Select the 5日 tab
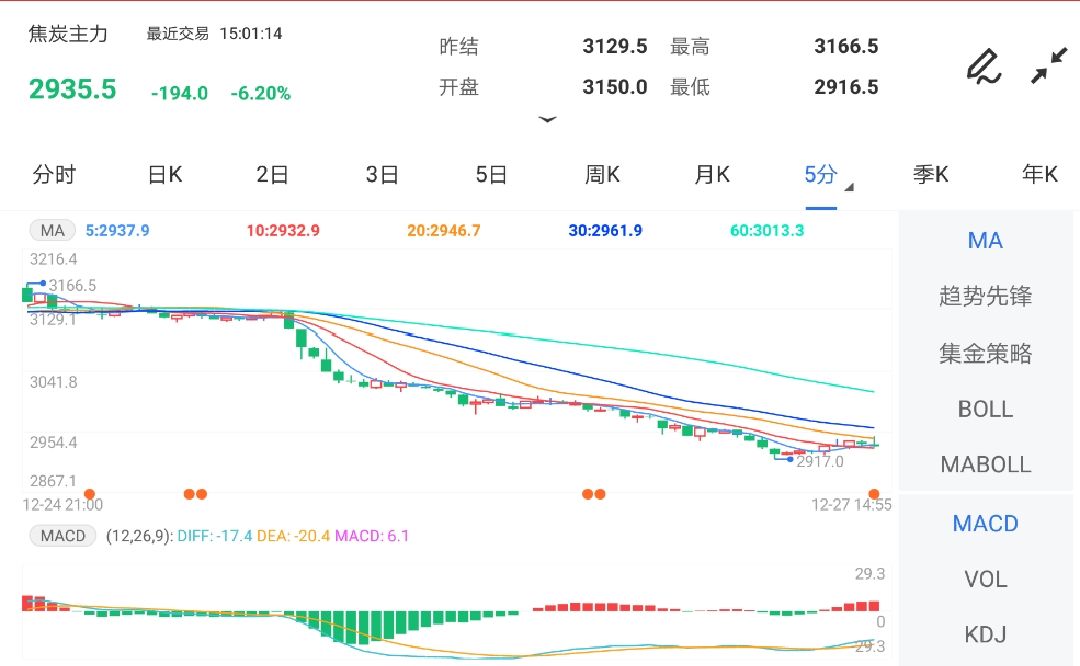This screenshot has height=666, width=1080. 491,174
